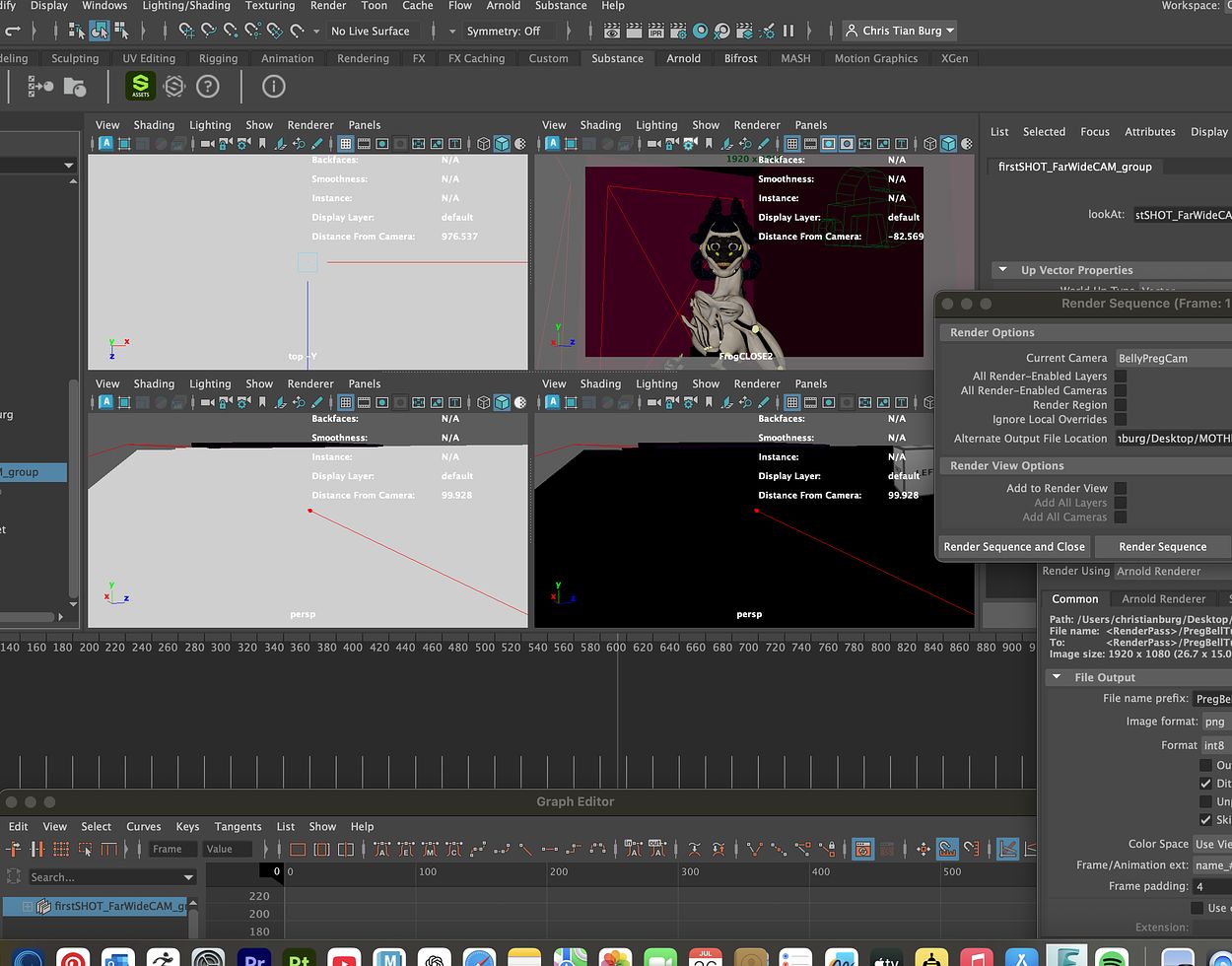Collapse the File Output section

pos(1057,677)
